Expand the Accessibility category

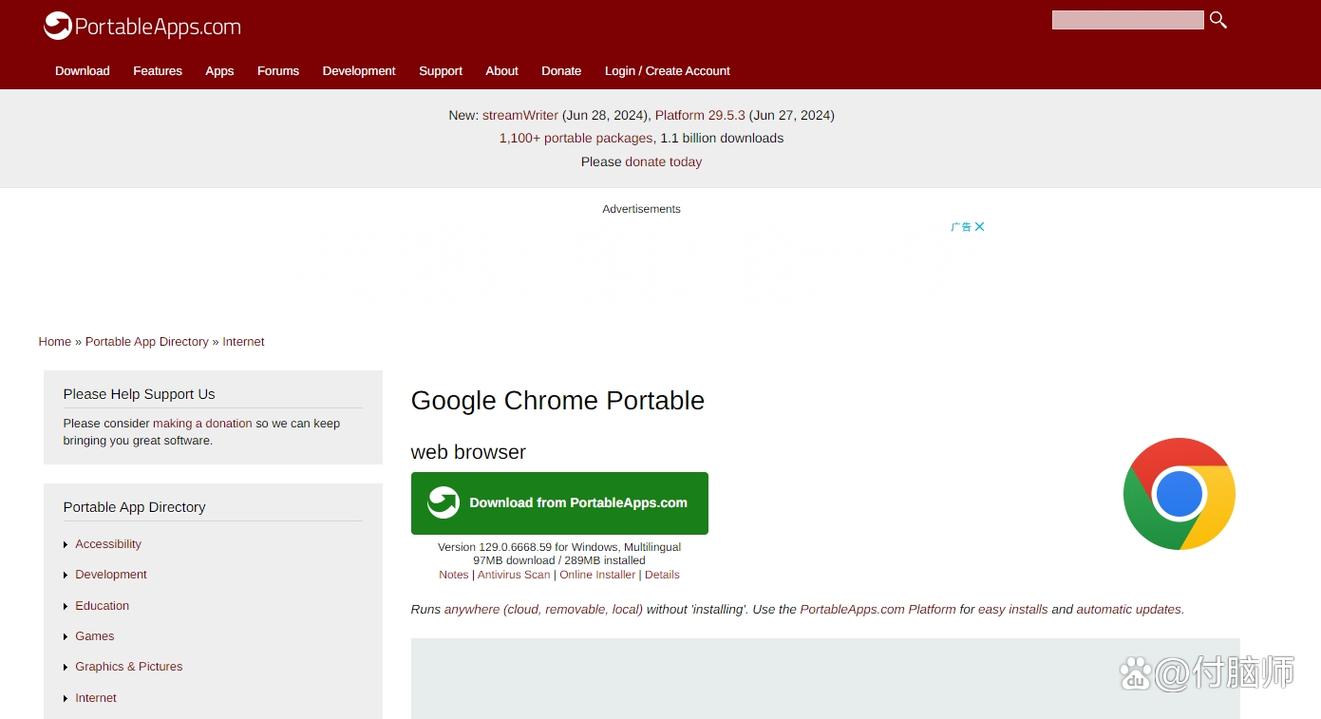point(108,544)
